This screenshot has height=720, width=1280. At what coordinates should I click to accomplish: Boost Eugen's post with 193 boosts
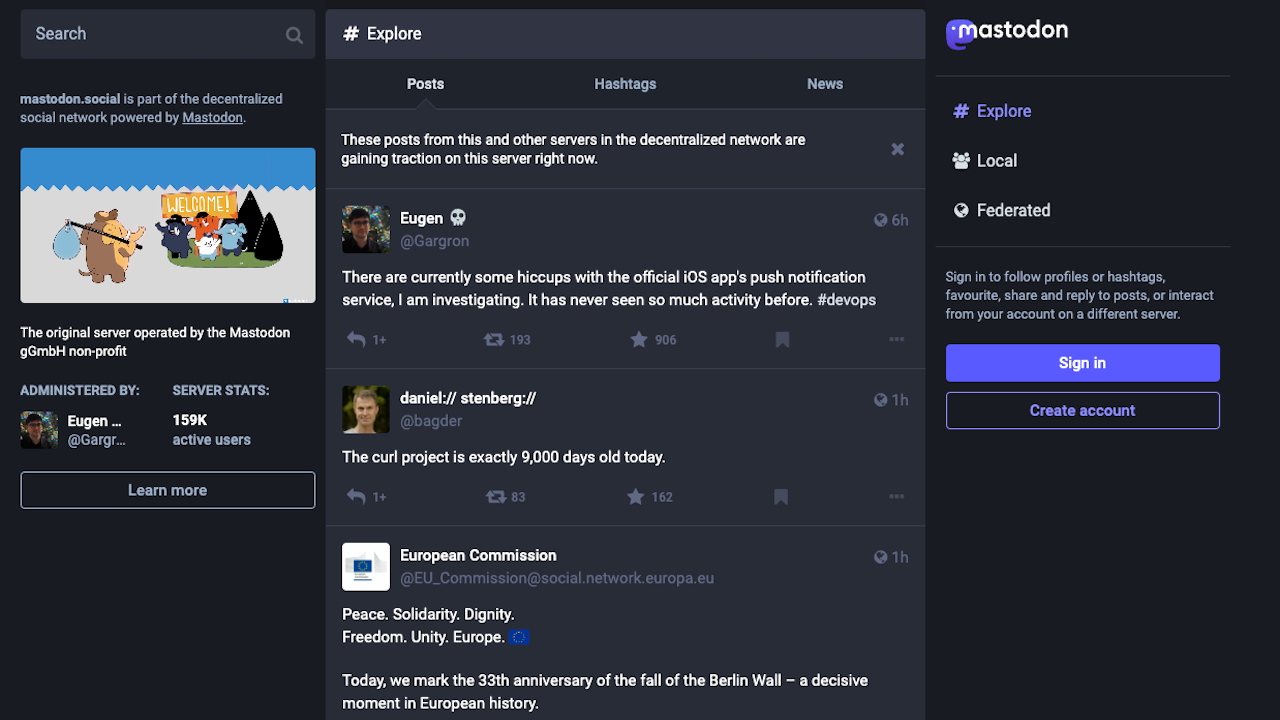494,340
